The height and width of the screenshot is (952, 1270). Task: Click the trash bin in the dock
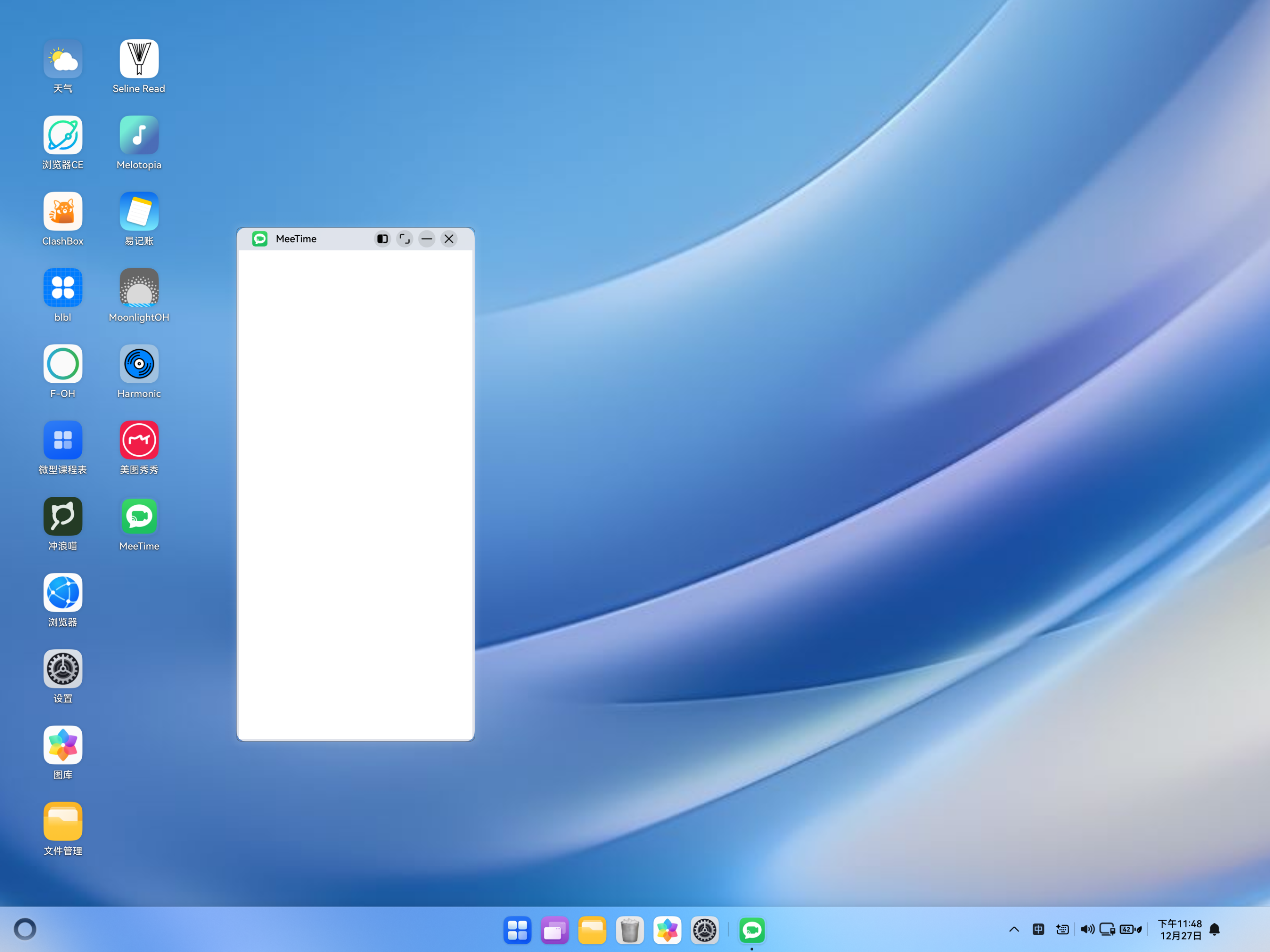point(629,930)
